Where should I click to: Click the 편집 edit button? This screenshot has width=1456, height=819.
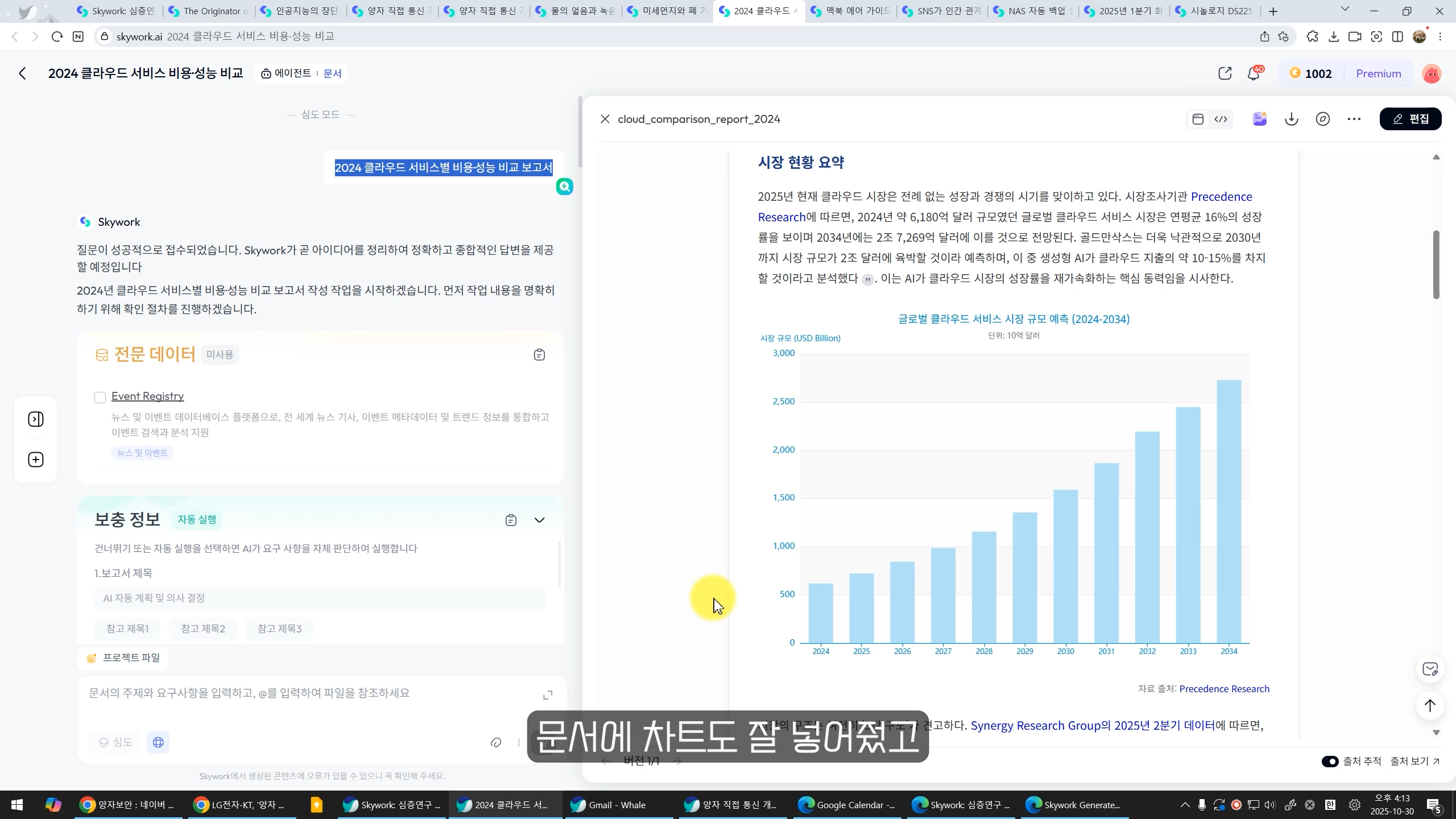1410,119
